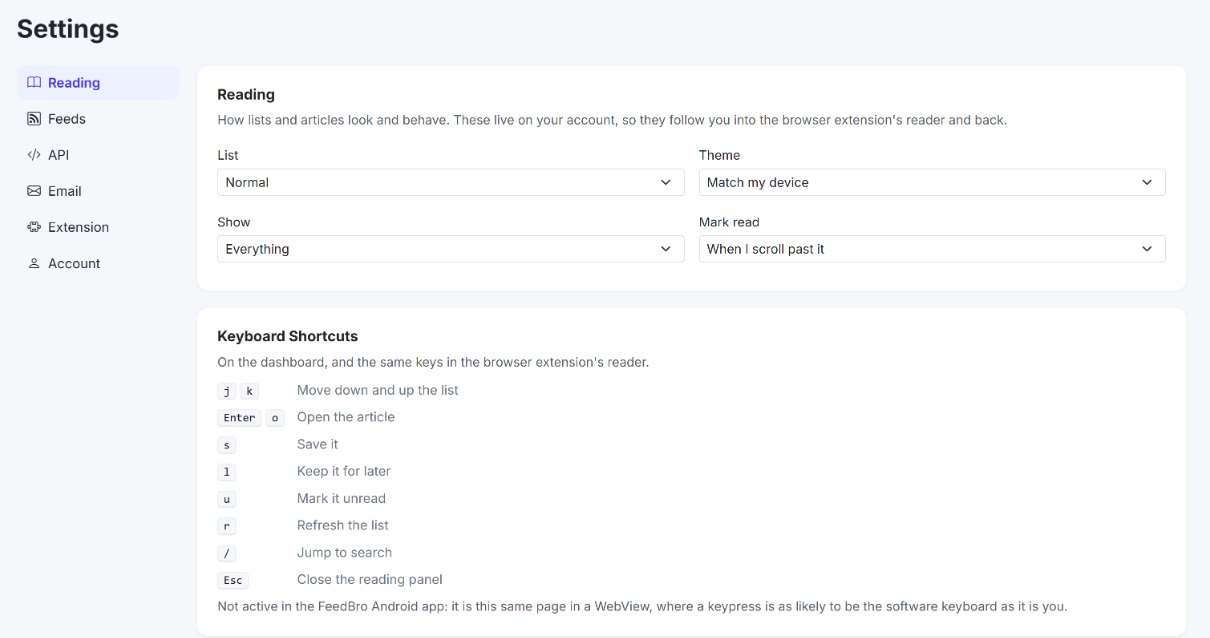The height and width of the screenshot is (638, 1210).
Task: Click the text 'Move down and up the list'
Action: [x=377, y=390]
